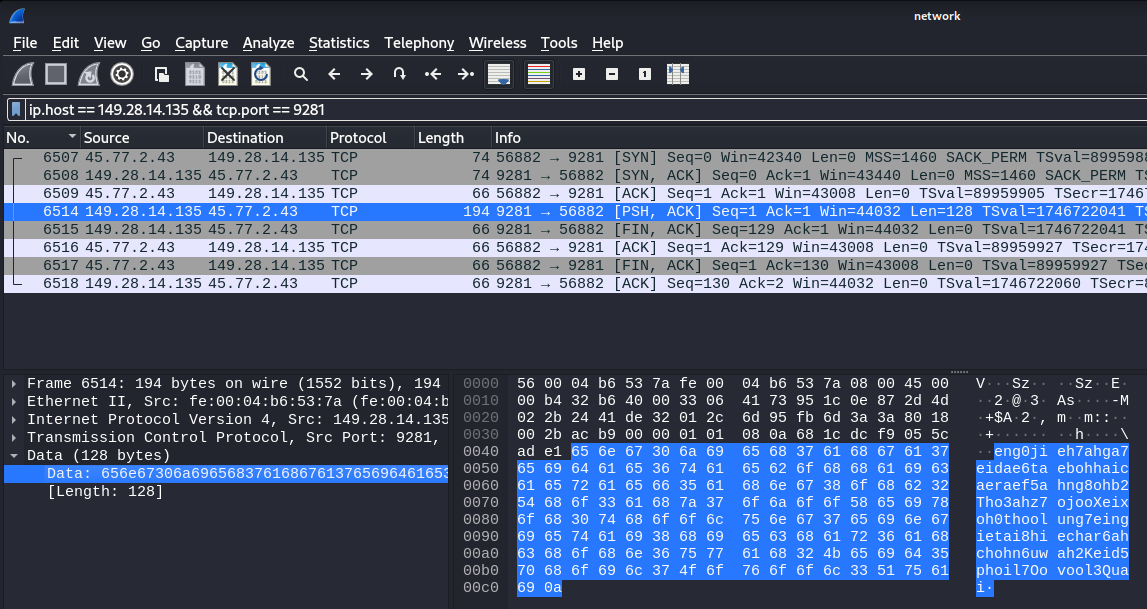Stop the running capture

tap(56, 74)
